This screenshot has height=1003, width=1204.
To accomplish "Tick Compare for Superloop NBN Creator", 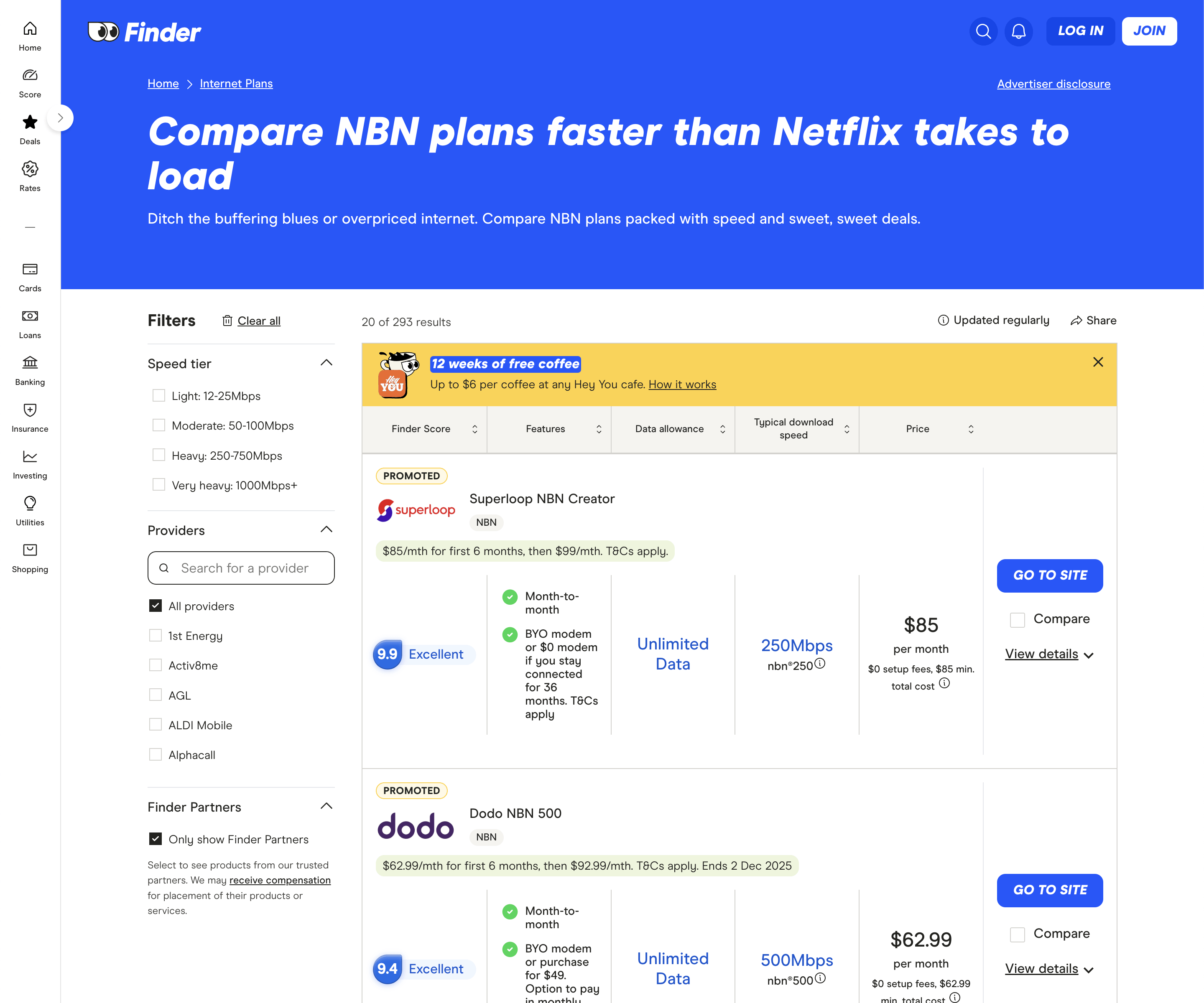I will coord(1018,620).
